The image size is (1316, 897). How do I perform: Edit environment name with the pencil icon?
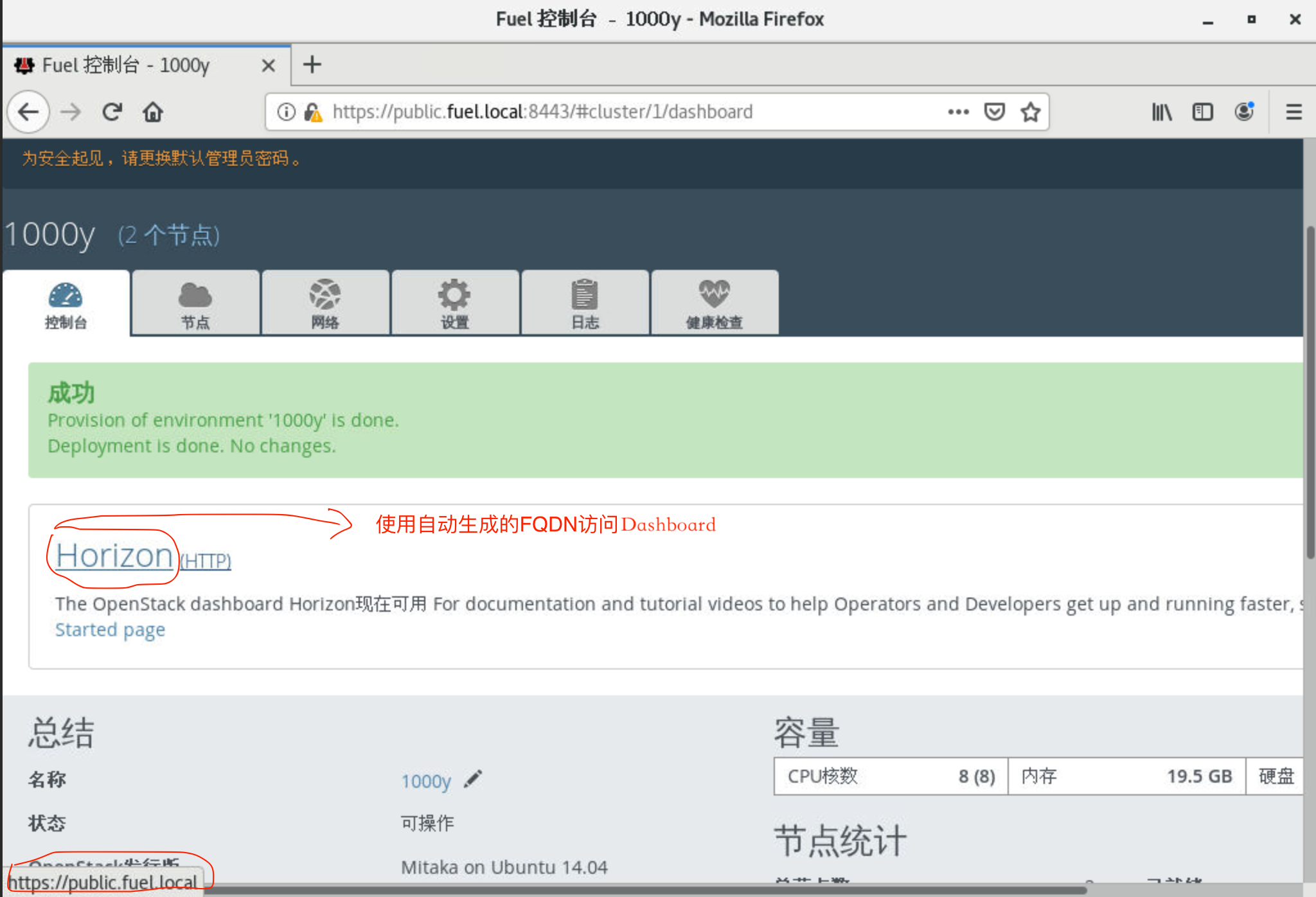pyautogui.click(x=473, y=779)
